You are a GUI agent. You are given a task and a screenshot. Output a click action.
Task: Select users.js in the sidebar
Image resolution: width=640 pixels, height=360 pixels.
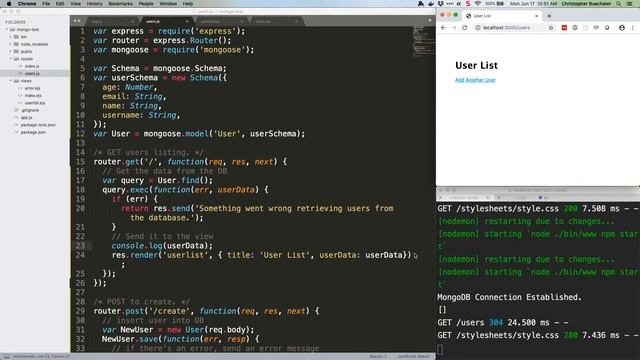point(32,73)
